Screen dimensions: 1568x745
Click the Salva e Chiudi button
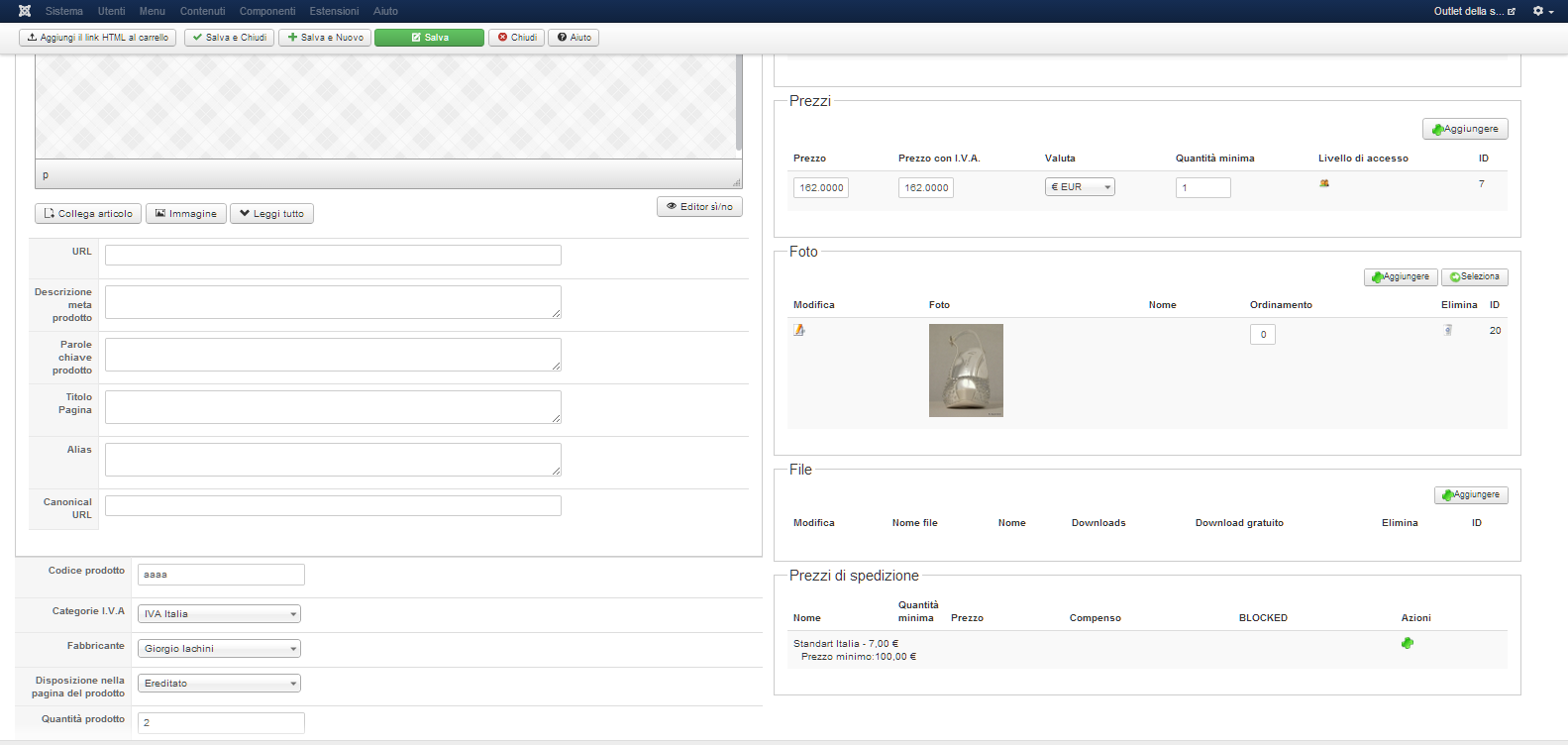coord(230,38)
